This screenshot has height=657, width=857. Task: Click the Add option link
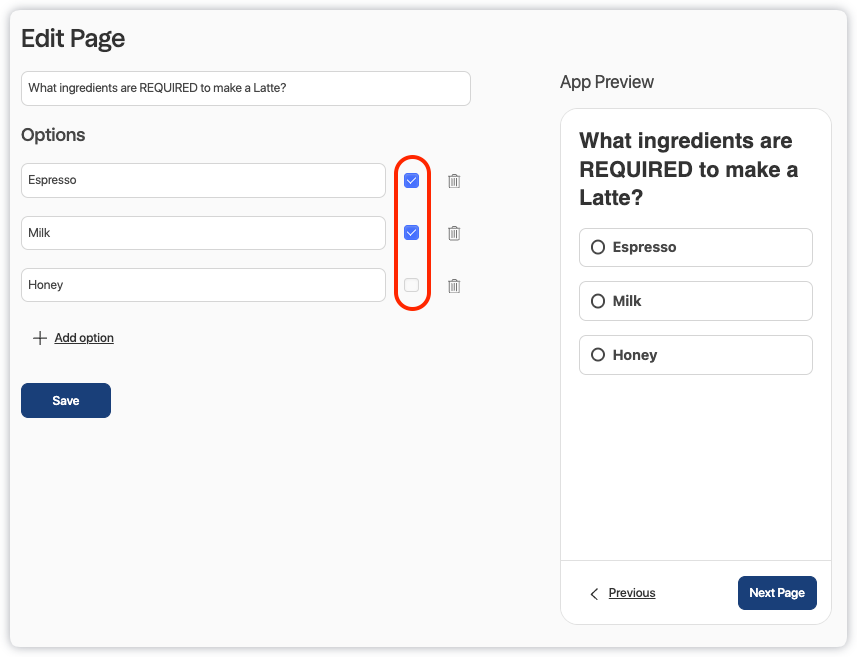click(84, 338)
